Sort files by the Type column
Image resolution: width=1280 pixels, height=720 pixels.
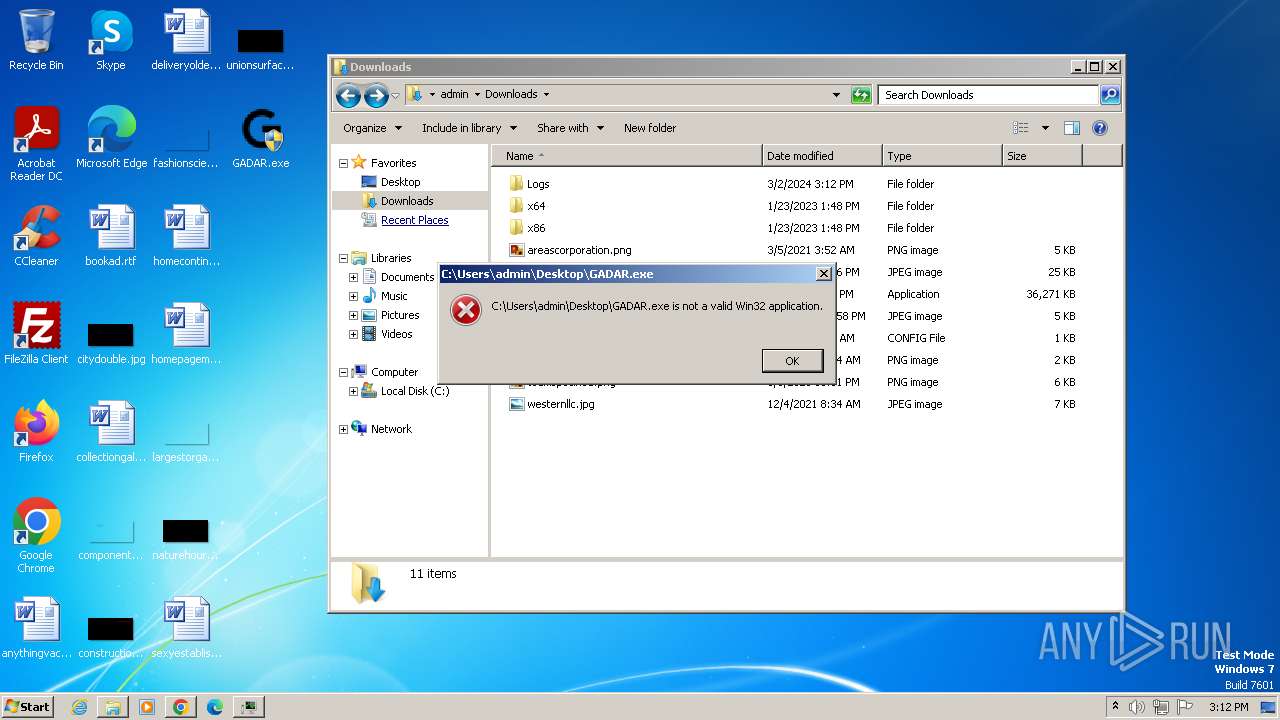tap(942, 156)
